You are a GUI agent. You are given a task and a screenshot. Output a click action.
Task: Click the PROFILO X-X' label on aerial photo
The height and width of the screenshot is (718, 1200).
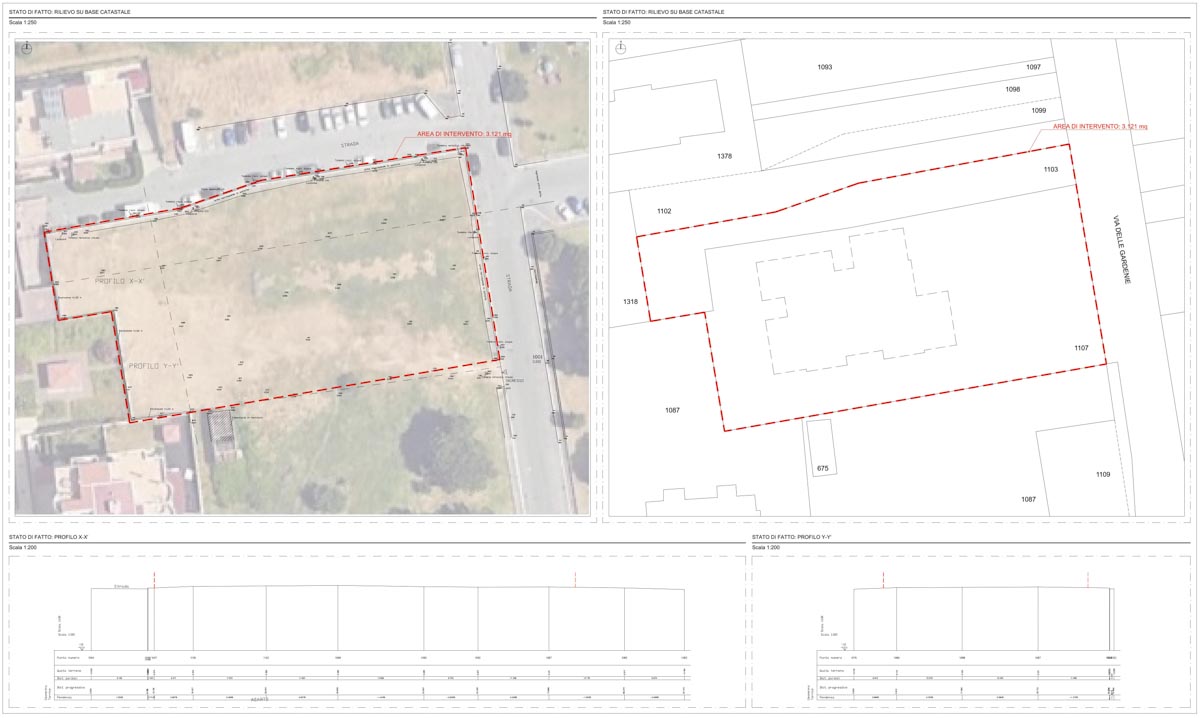tap(121, 281)
